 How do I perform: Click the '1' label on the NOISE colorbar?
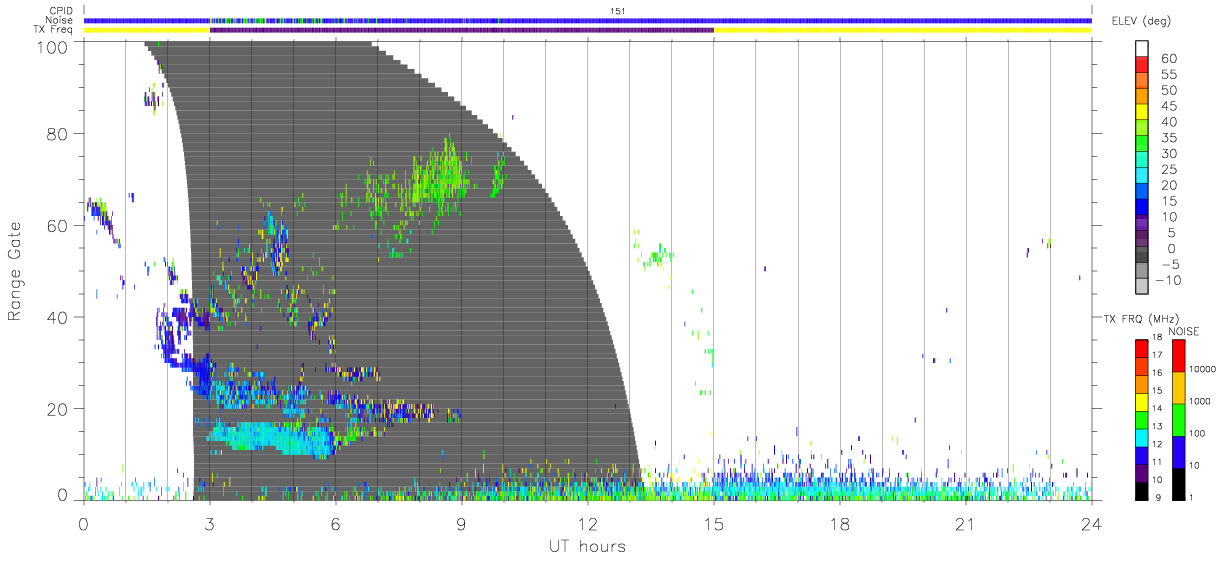tap(1189, 497)
